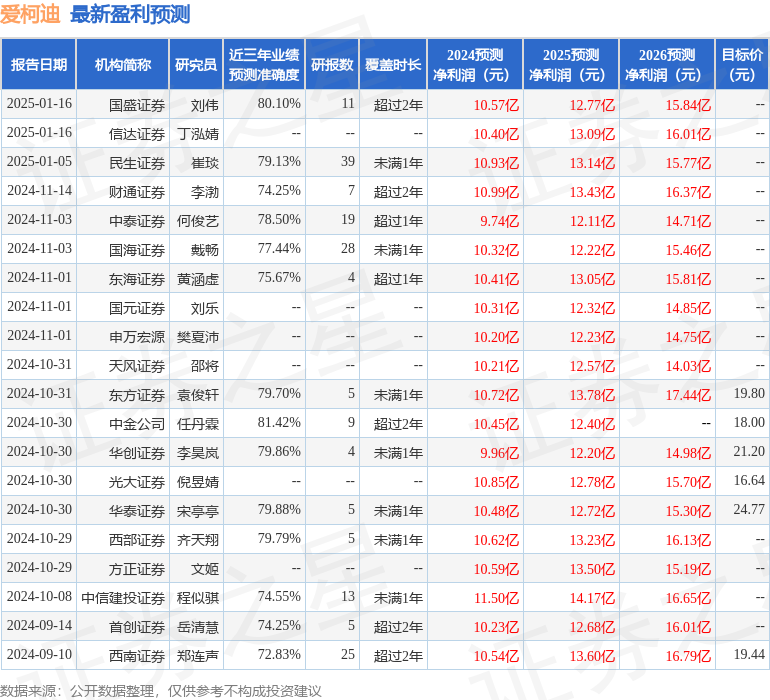Click the date 2024-10-08
The height and width of the screenshot is (700, 770).
(39, 596)
